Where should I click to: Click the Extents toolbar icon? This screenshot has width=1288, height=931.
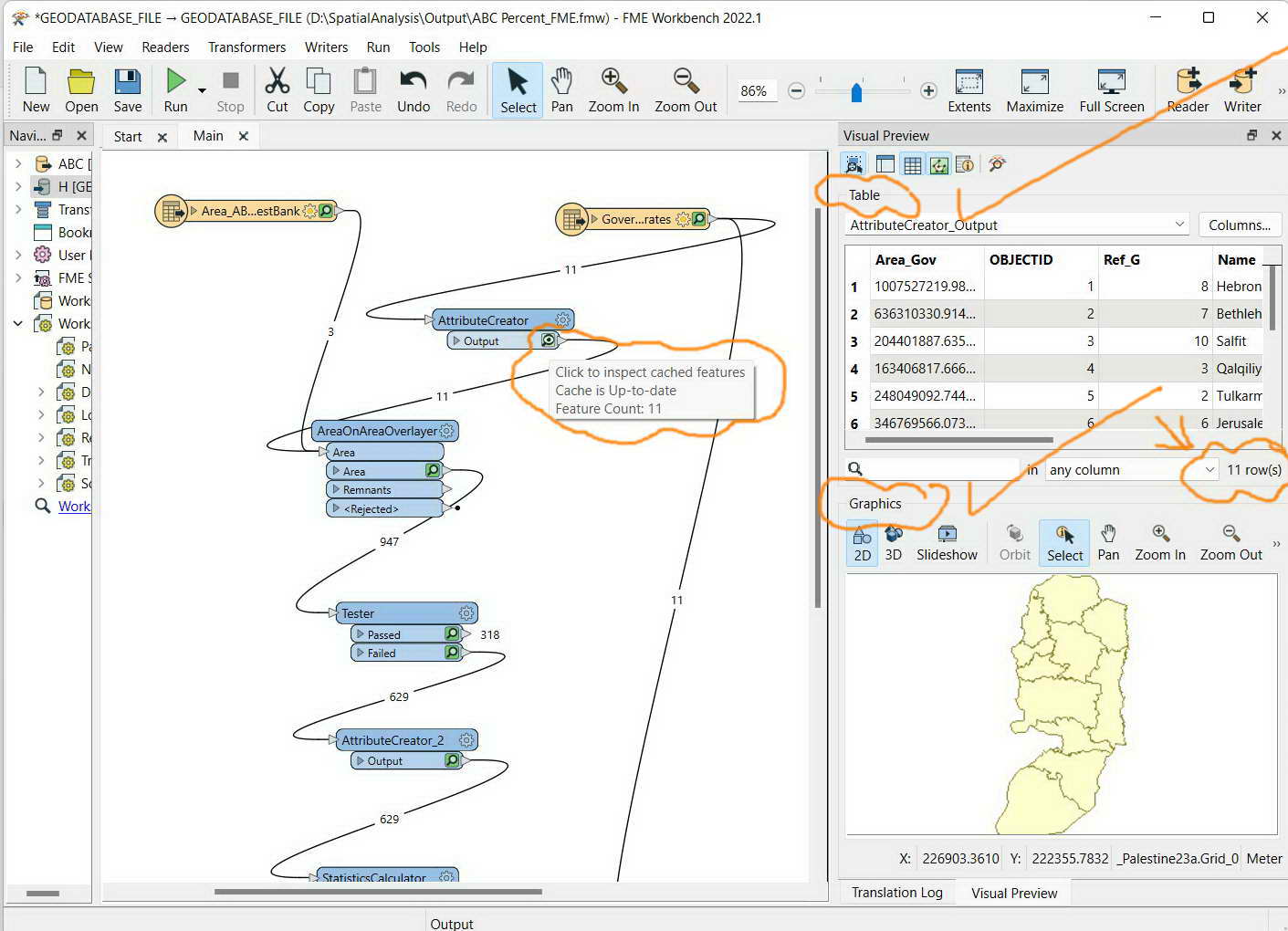coord(969,89)
